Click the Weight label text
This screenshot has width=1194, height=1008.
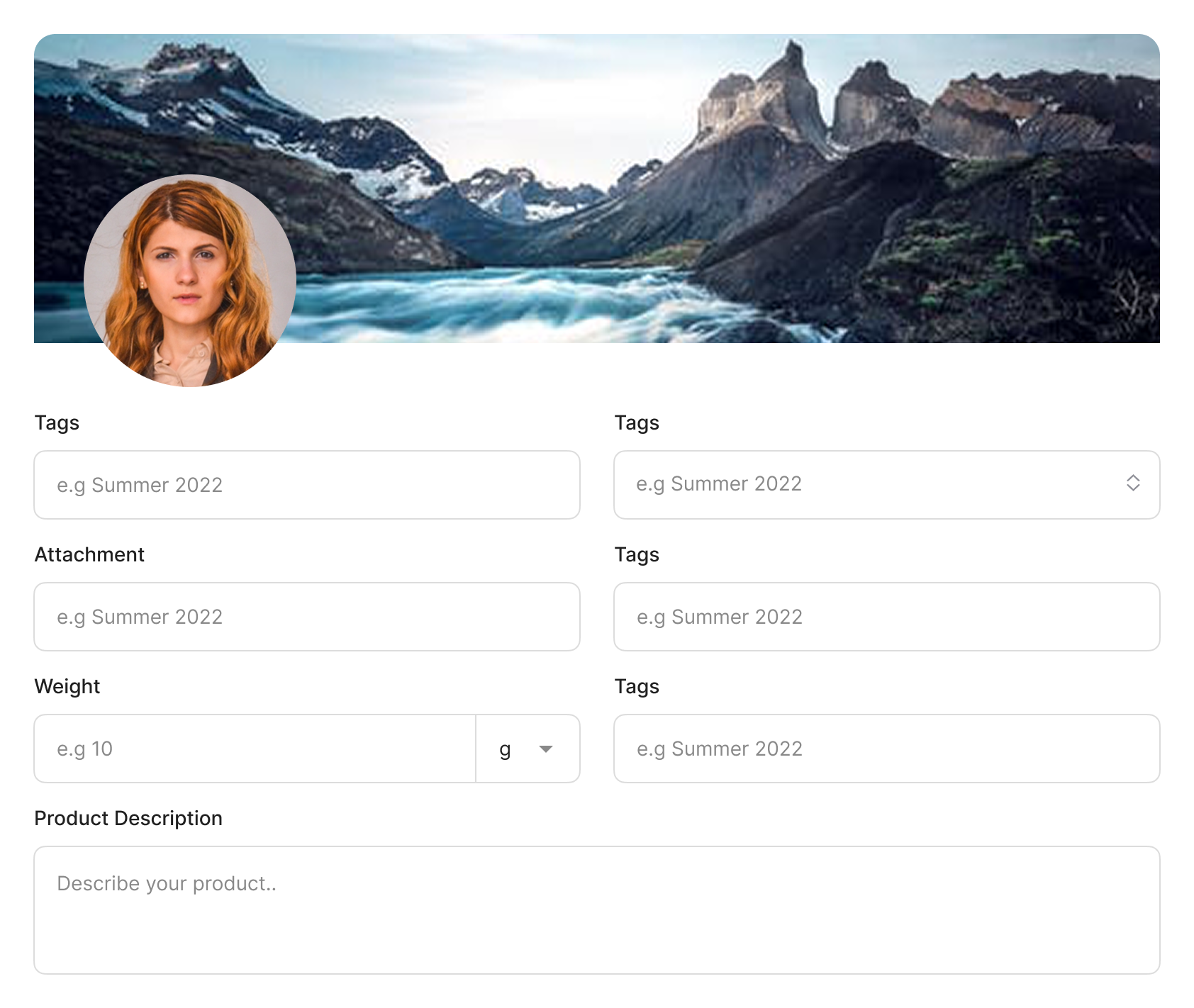click(67, 686)
